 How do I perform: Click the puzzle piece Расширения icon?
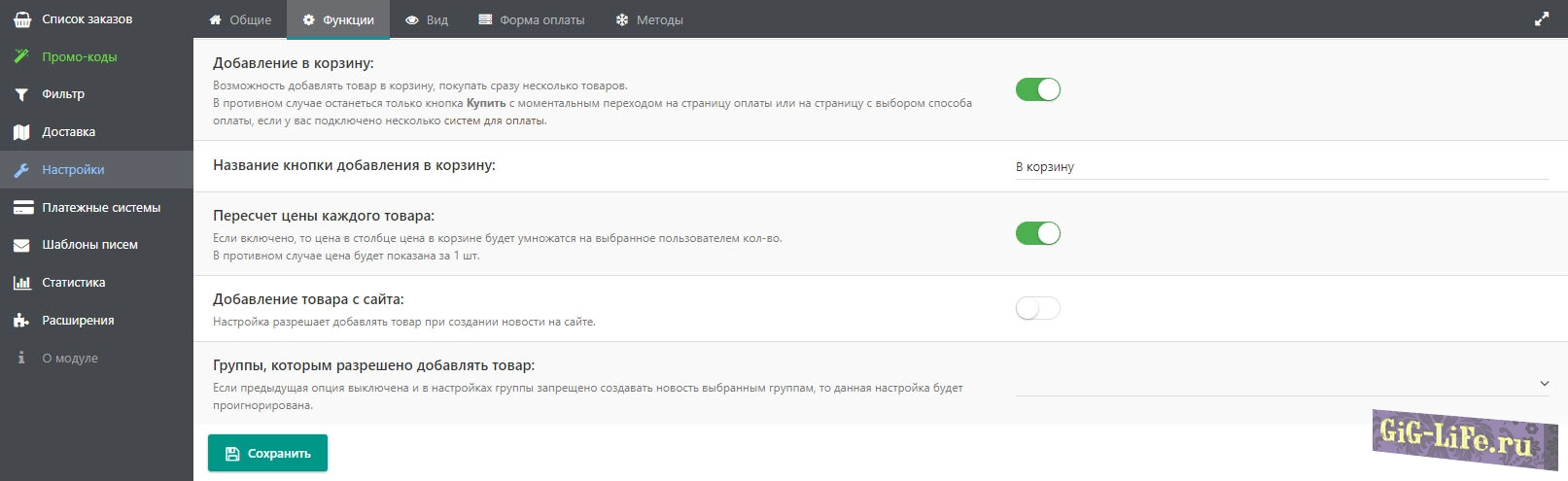[21, 321]
